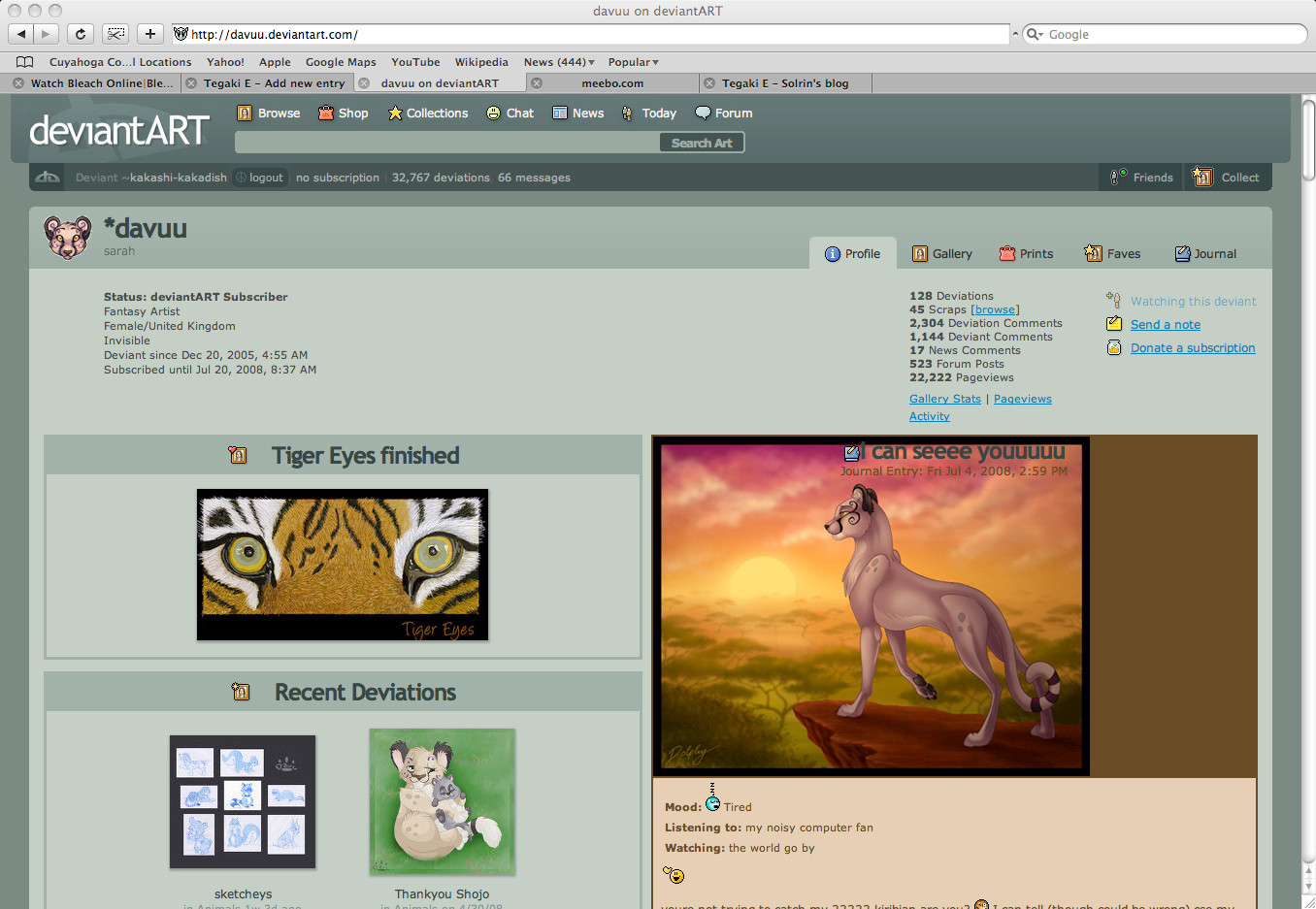The height and width of the screenshot is (909, 1316).
Task: Close the Watch Bleach Online tab
Action: (18, 83)
